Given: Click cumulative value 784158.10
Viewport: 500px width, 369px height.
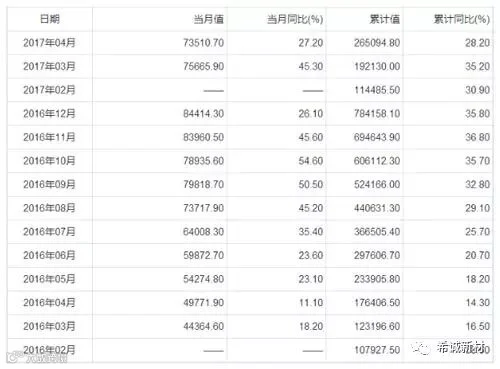Looking at the screenshot, I should (x=377, y=114).
